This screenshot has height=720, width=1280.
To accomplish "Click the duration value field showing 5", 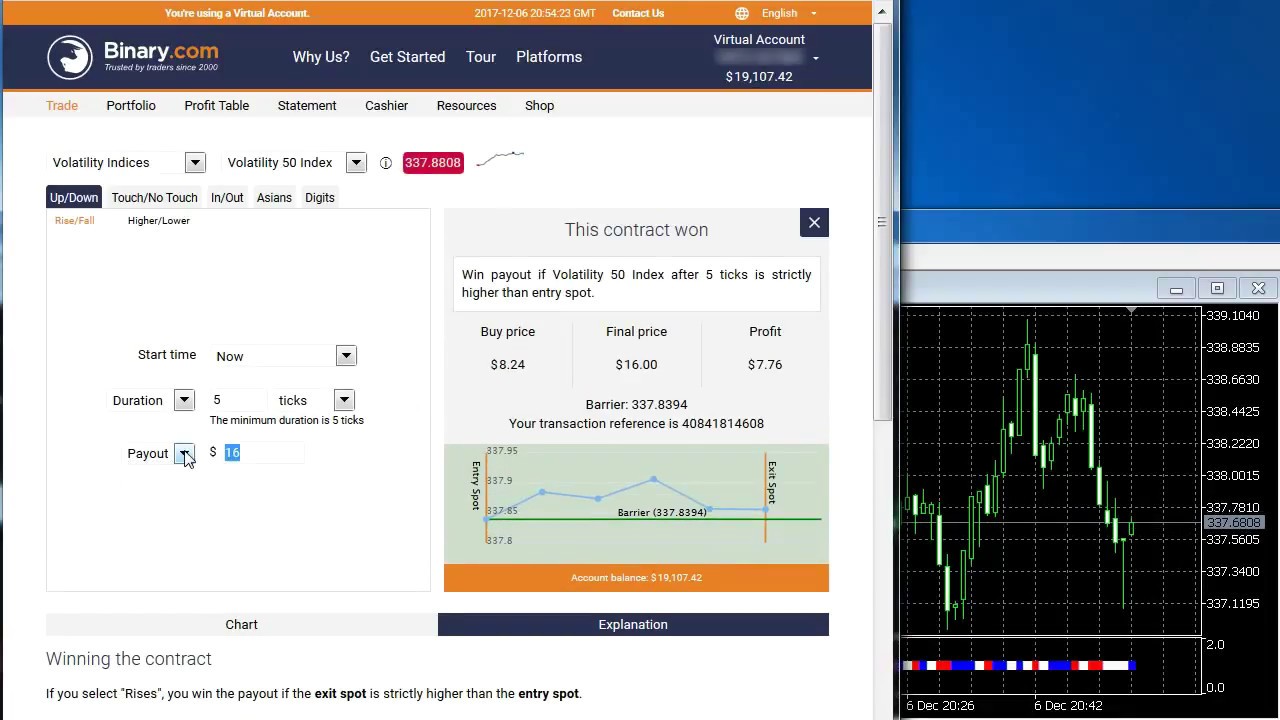I will [237, 400].
